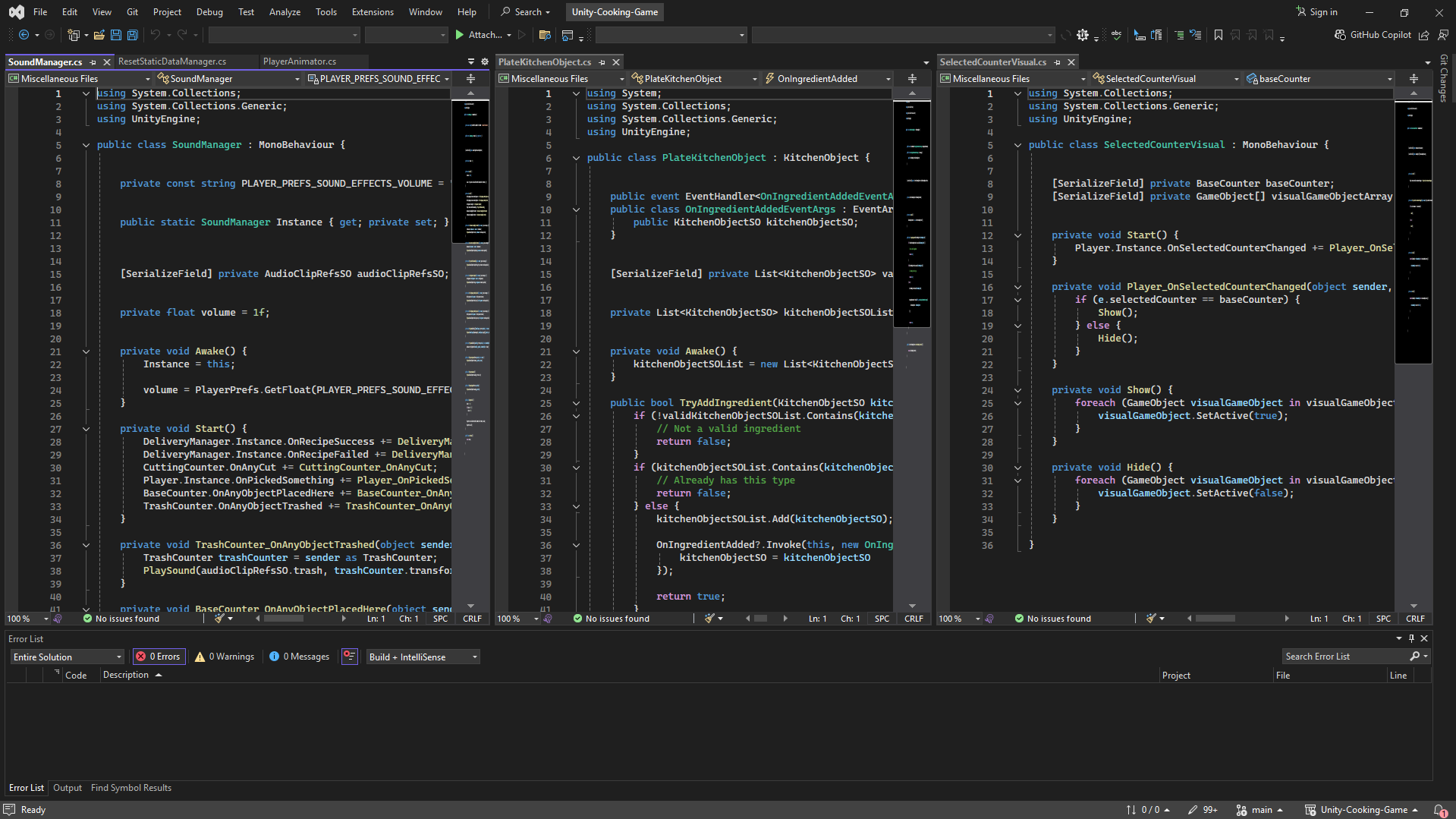Toggle the 0 Messages filter
Viewport: 1456px width, 819px height.
(x=300, y=657)
